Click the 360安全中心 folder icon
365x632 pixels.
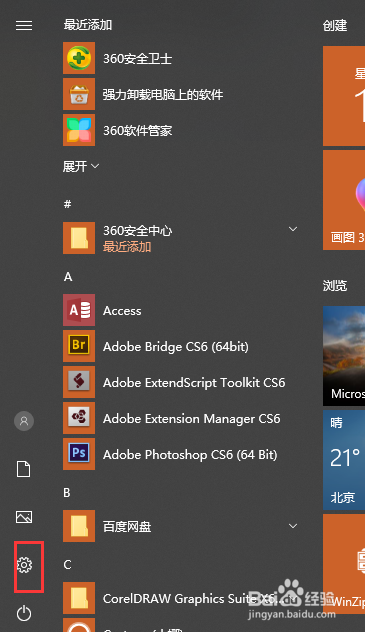tap(79, 238)
